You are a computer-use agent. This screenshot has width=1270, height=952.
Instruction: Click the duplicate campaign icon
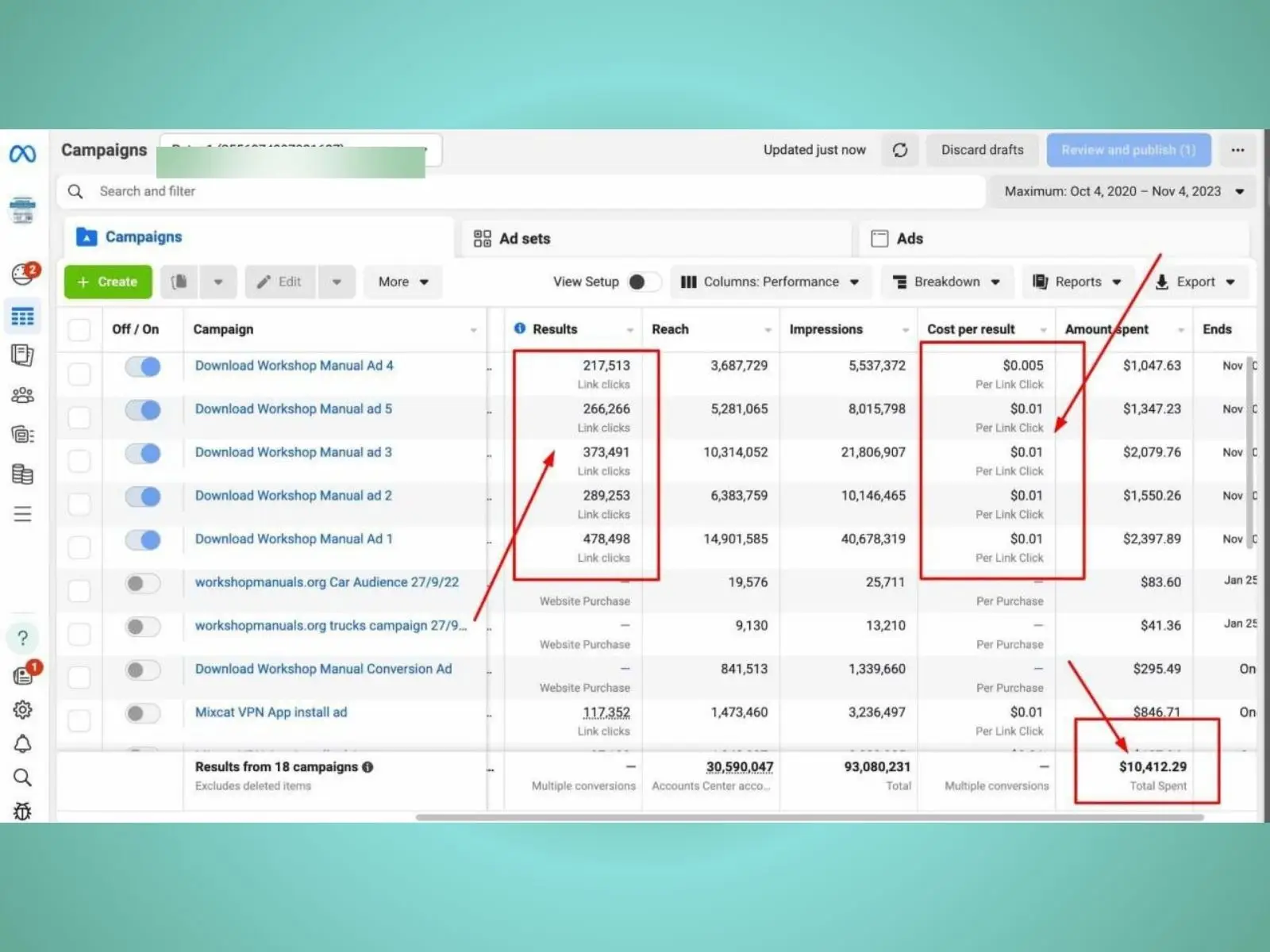pos(179,282)
